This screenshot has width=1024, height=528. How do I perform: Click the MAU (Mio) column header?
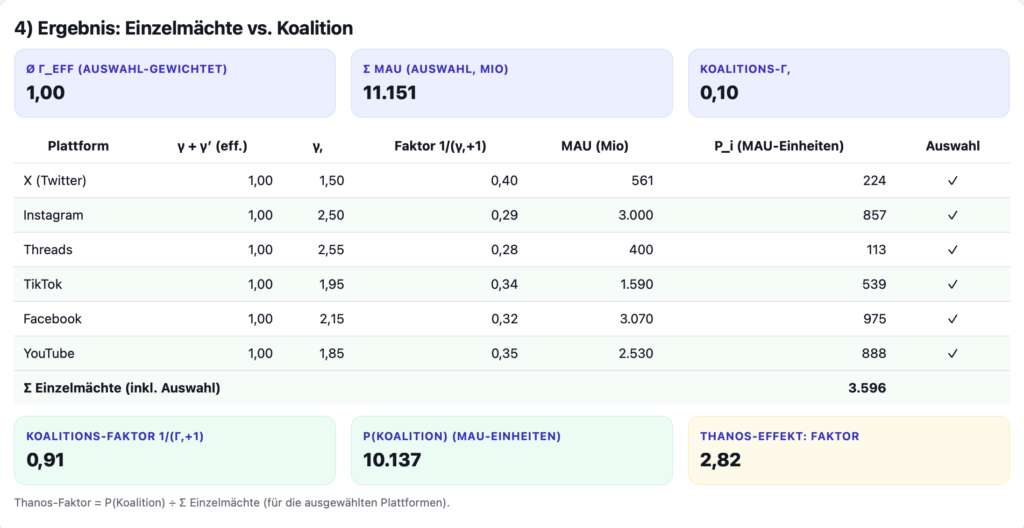click(594, 146)
